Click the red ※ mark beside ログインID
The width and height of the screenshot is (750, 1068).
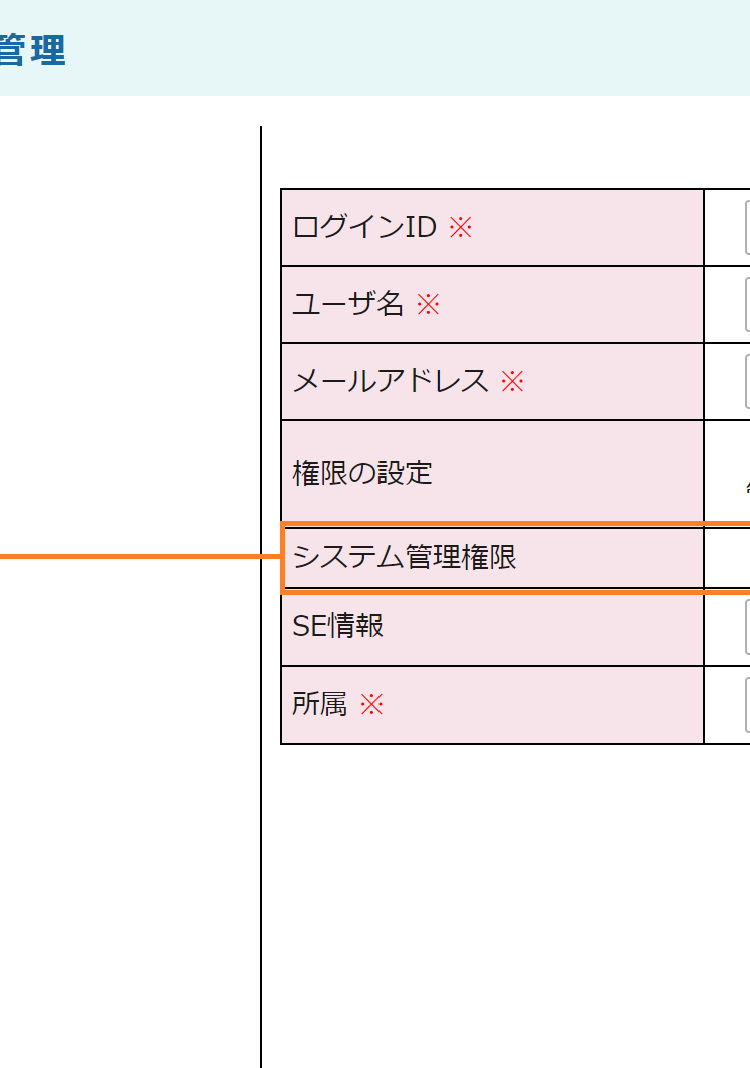tap(460, 227)
